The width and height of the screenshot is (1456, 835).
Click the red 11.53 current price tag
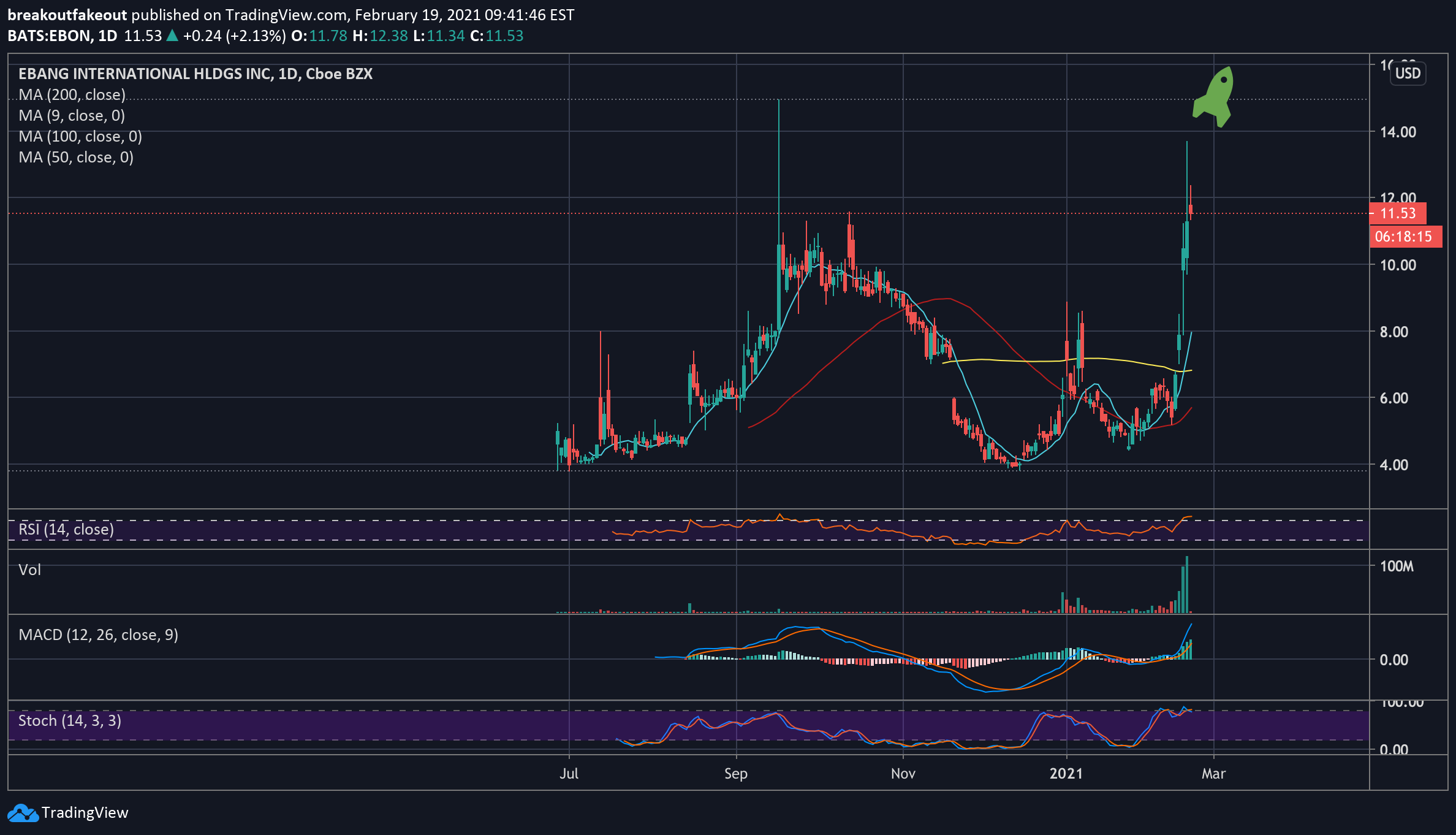pos(1398,213)
